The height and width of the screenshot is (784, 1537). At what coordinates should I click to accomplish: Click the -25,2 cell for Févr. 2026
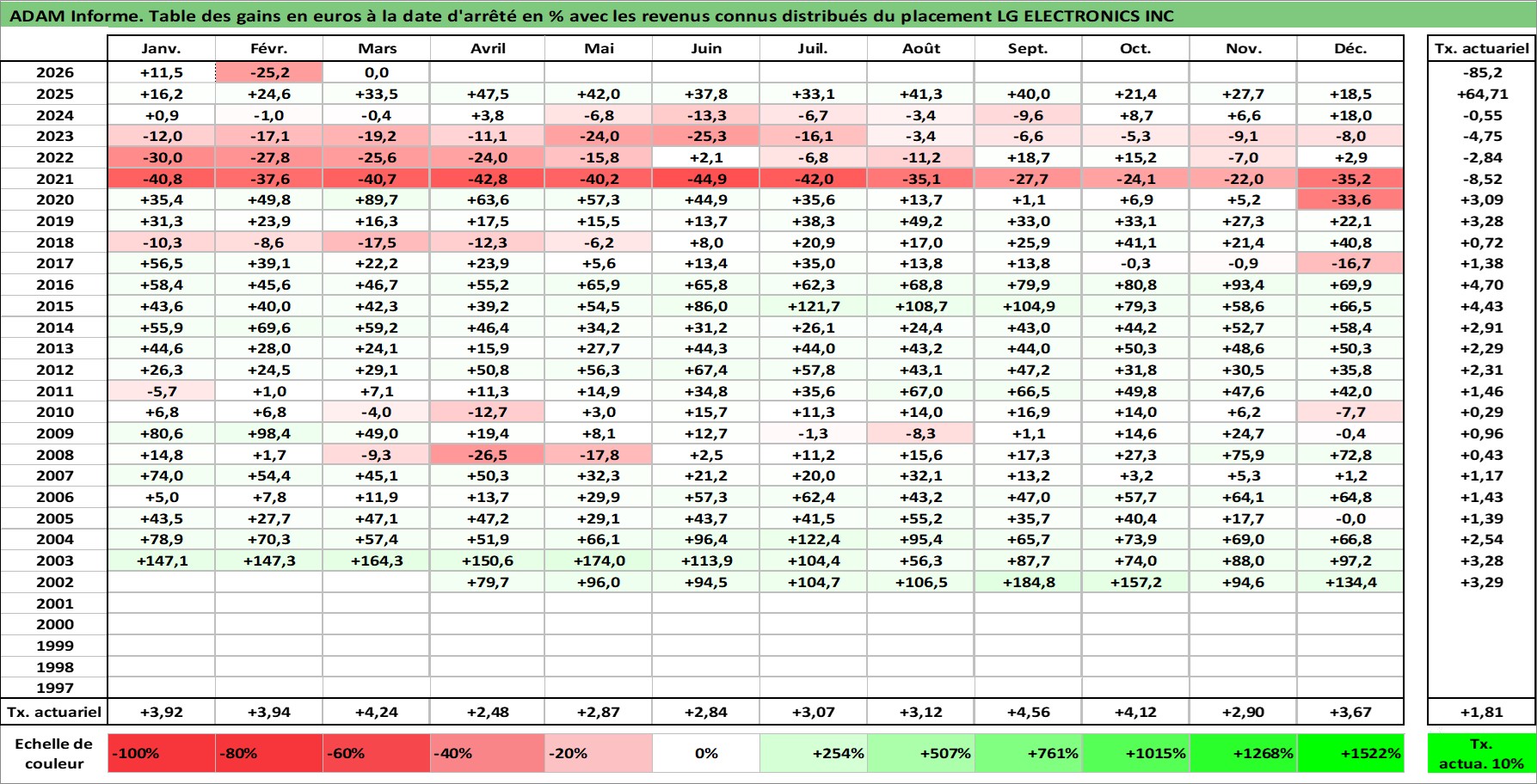pyautogui.click(x=269, y=73)
